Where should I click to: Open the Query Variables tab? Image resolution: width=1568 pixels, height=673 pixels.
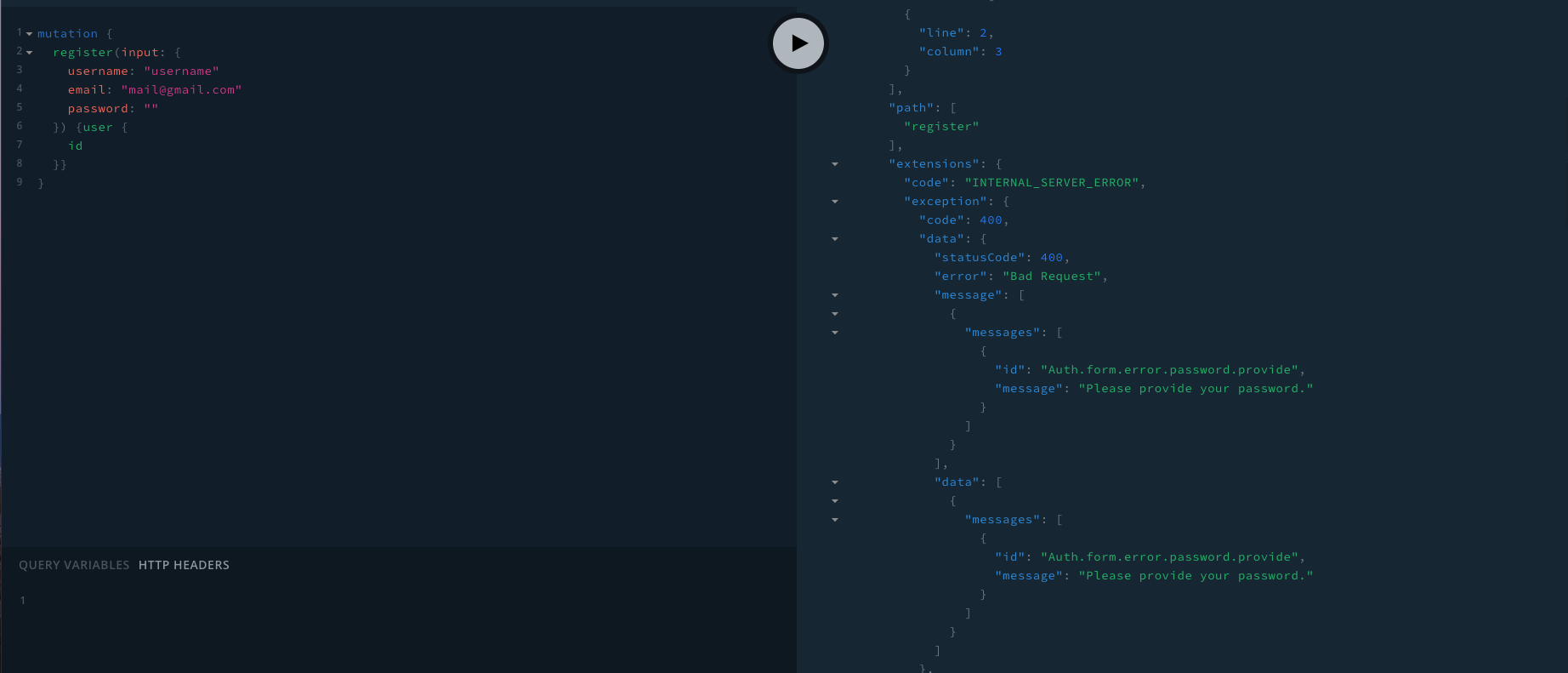point(74,565)
